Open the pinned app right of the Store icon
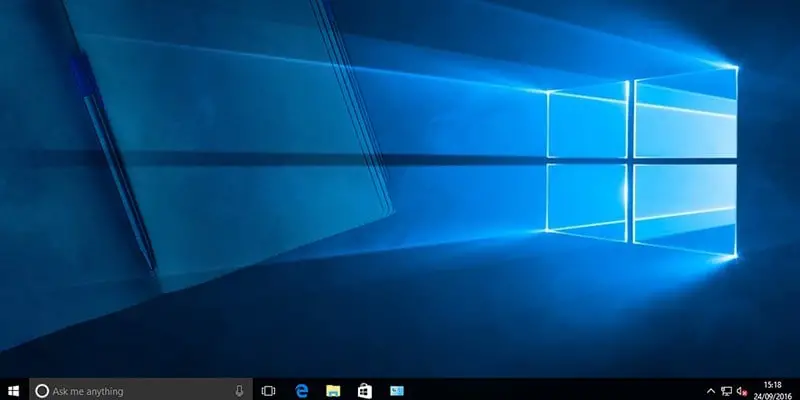The image size is (800, 400). [397, 391]
